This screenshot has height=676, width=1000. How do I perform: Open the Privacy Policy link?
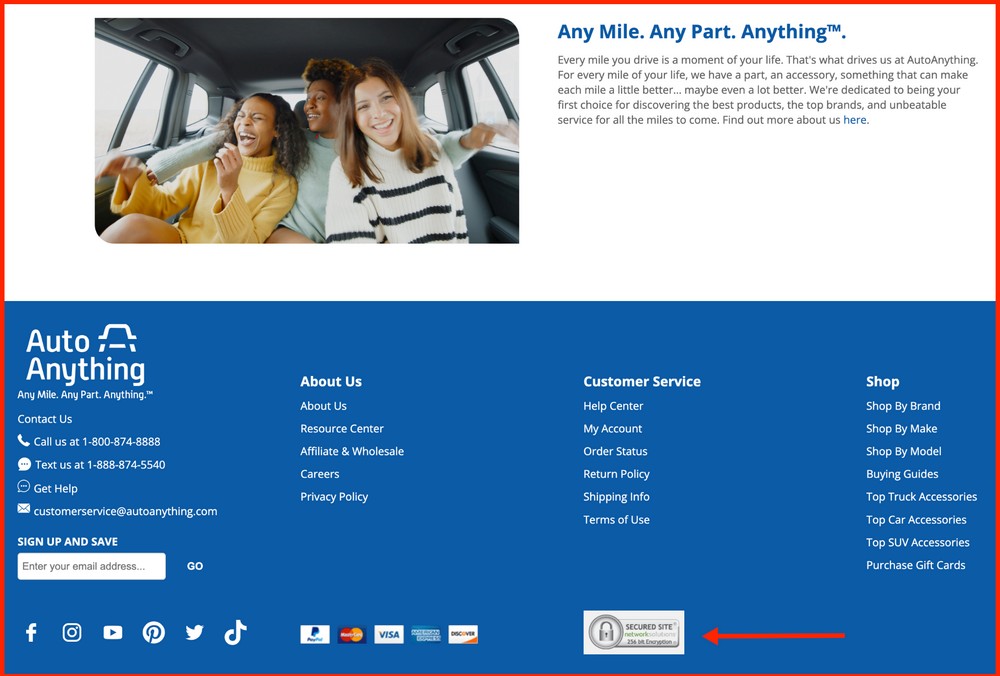point(334,497)
